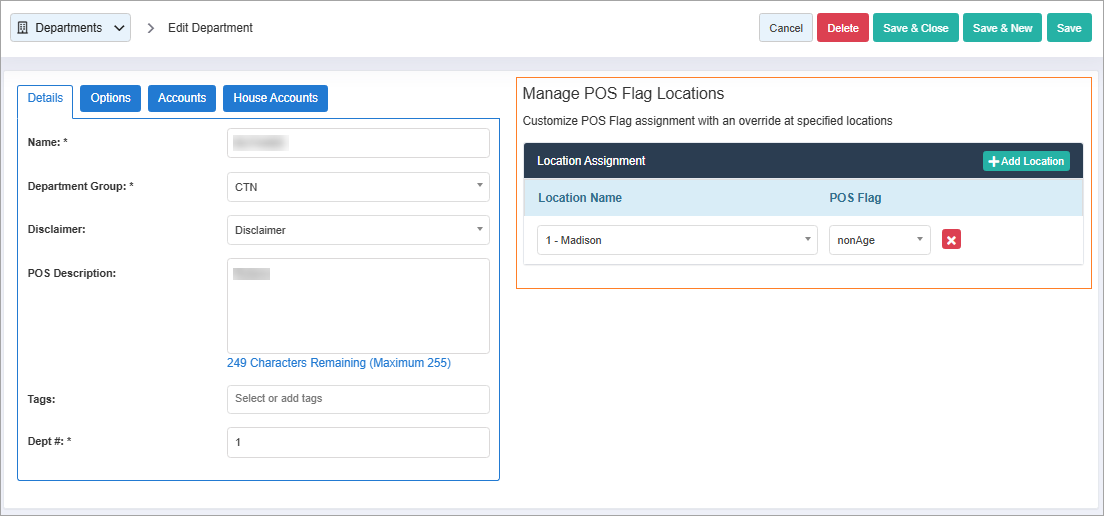Expand the Department Group CTN dropdown

[358, 187]
